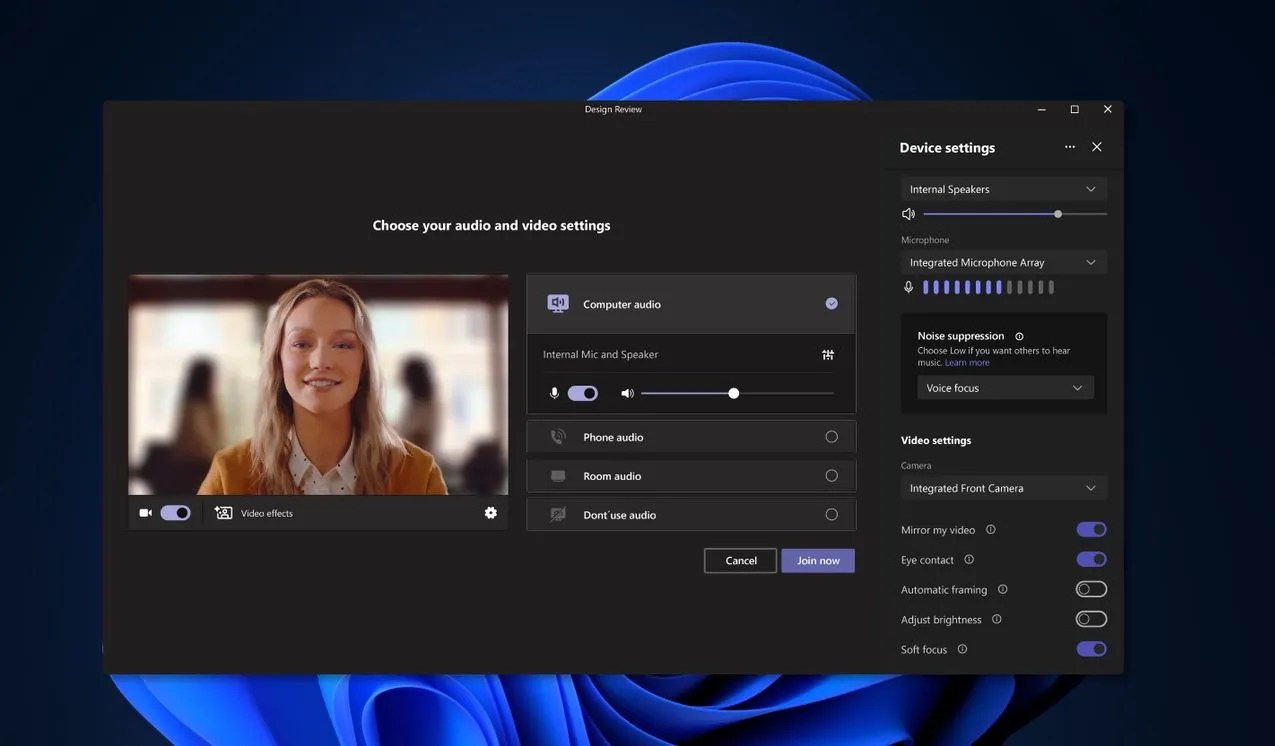Show info for Eye contact

(x=969, y=560)
